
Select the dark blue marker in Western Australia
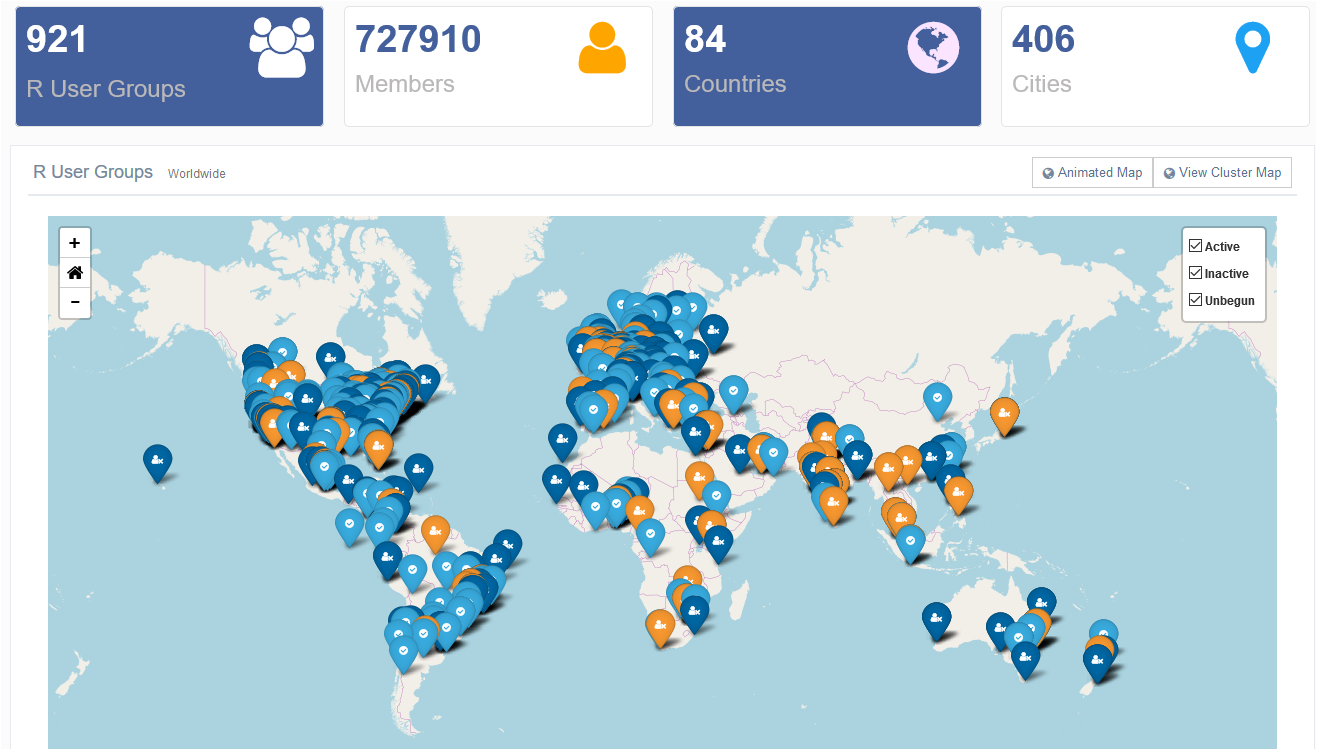[936, 619]
